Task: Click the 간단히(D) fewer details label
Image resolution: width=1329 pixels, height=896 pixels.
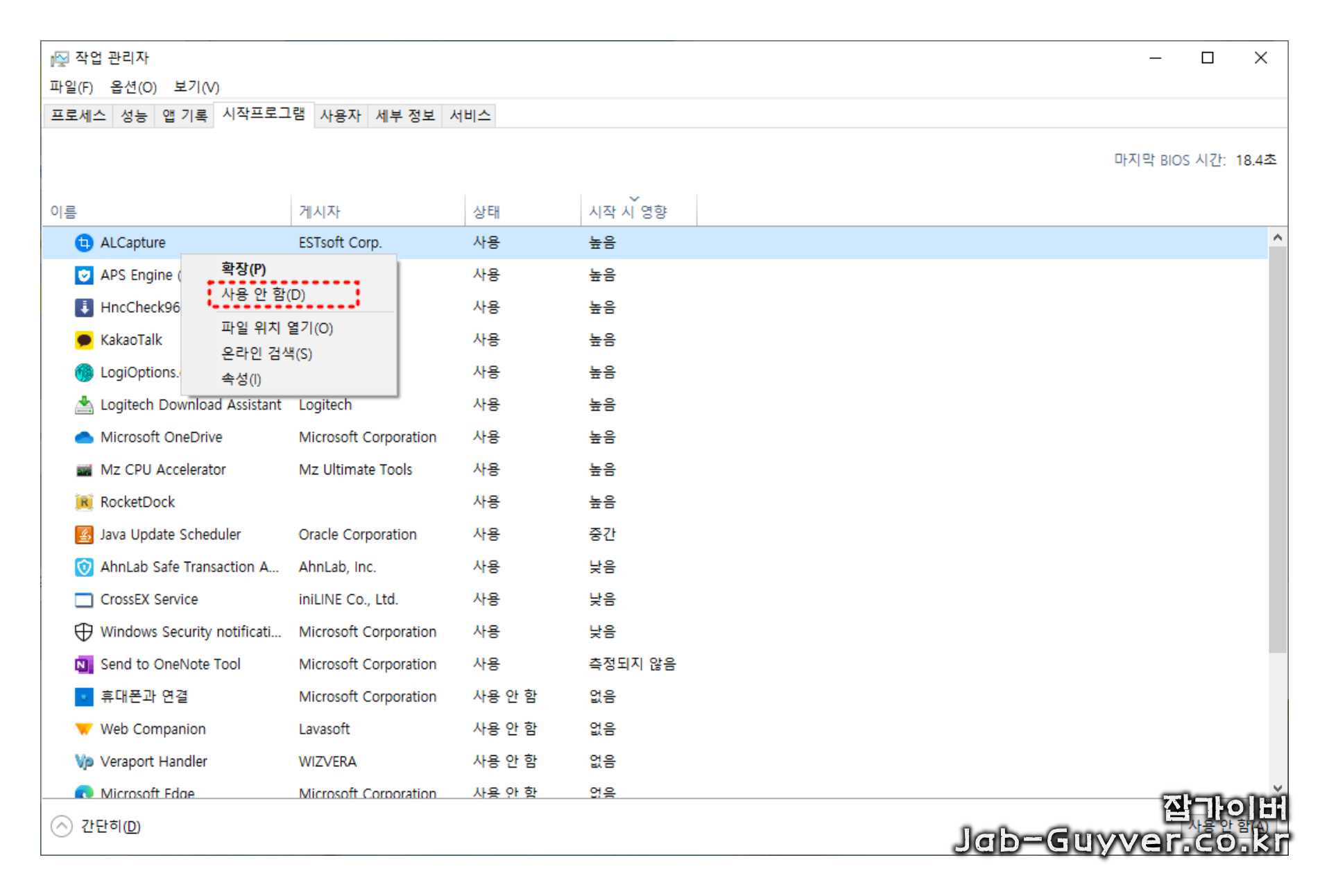Action: (x=110, y=827)
